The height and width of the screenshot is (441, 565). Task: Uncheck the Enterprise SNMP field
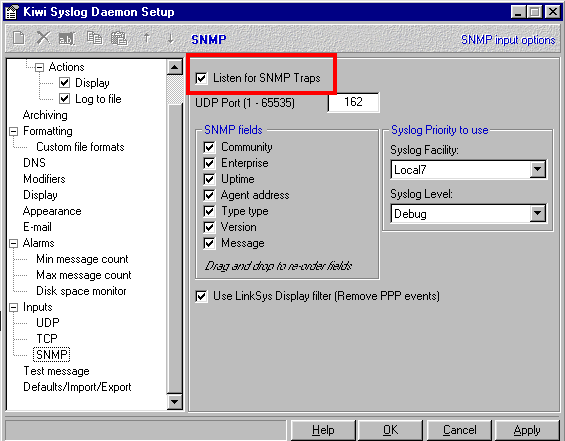[209, 163]
